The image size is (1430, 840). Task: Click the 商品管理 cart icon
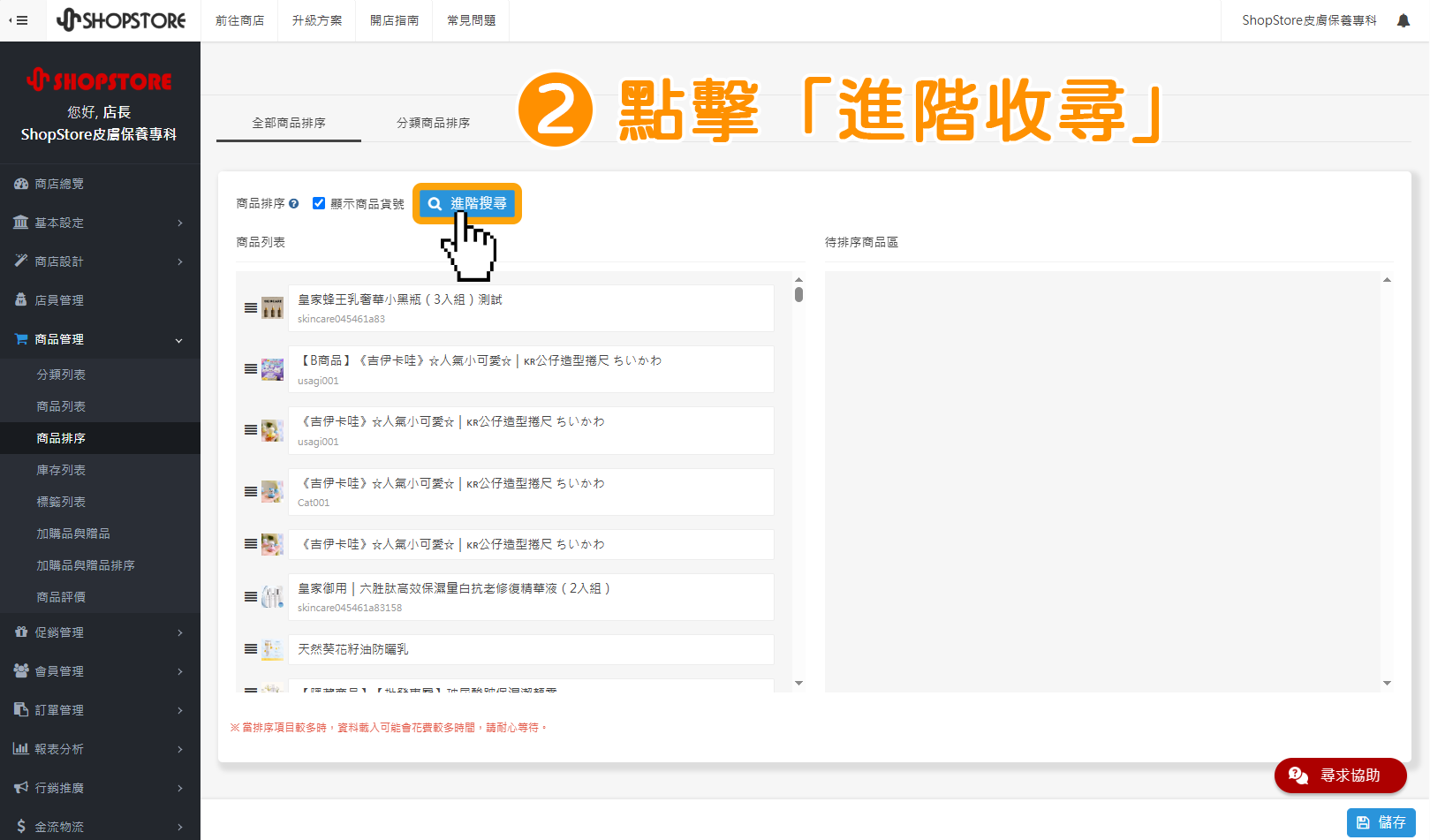coord(21,338)
